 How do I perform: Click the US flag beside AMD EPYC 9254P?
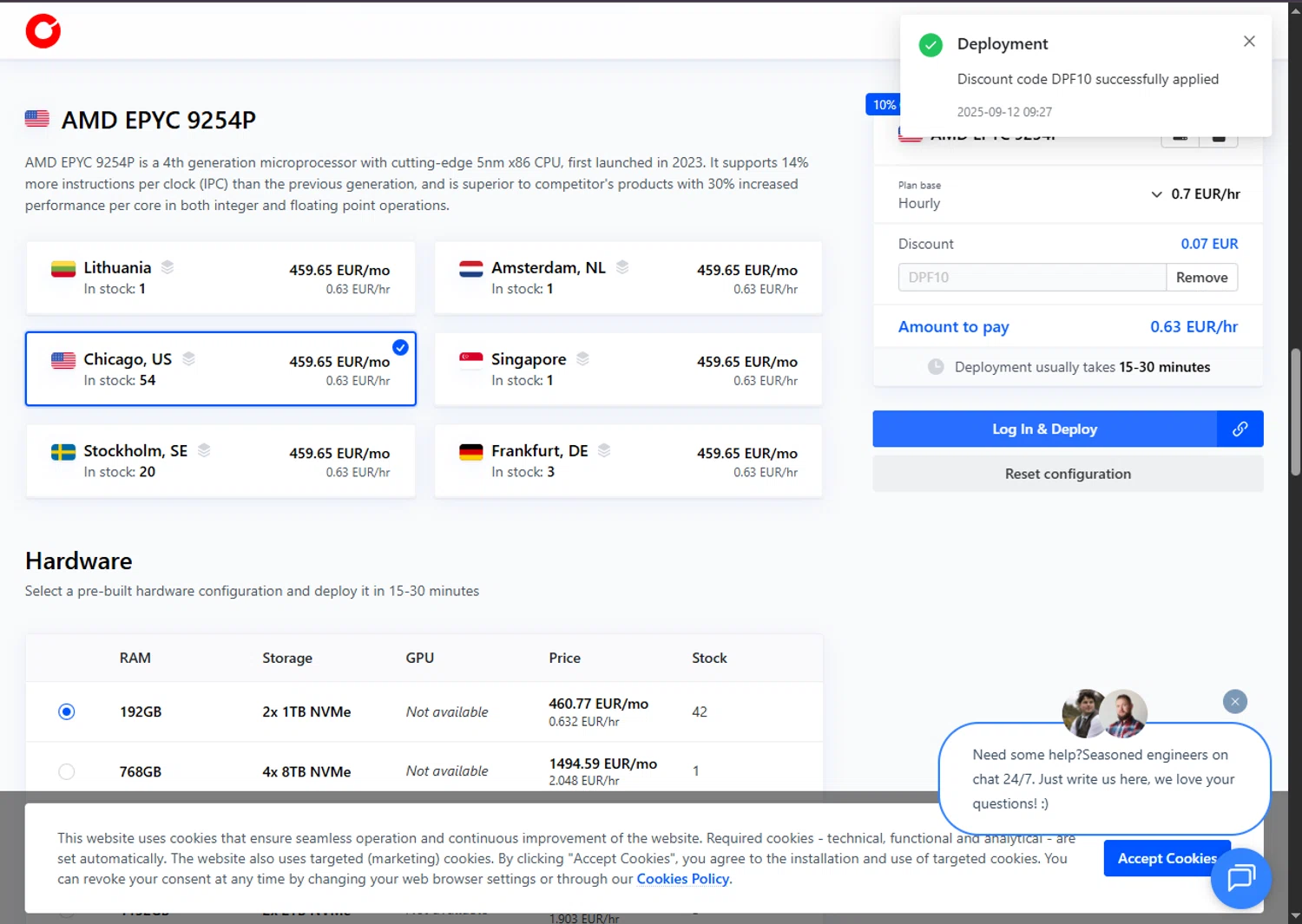[37, 119]
